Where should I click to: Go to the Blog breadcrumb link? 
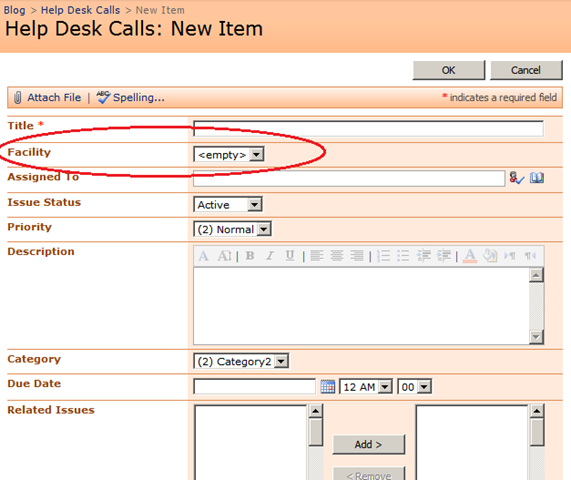click(15, 10)
